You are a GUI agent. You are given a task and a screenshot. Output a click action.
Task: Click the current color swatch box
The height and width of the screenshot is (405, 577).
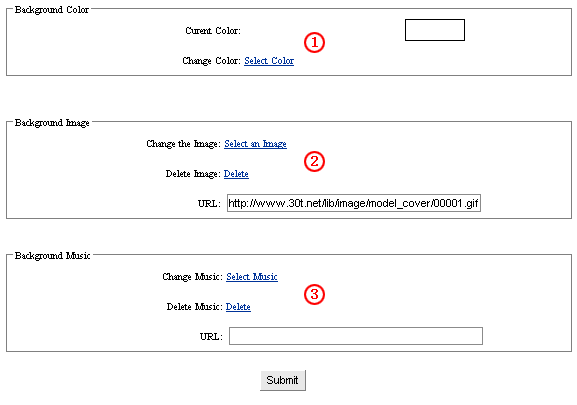point(435,30)
